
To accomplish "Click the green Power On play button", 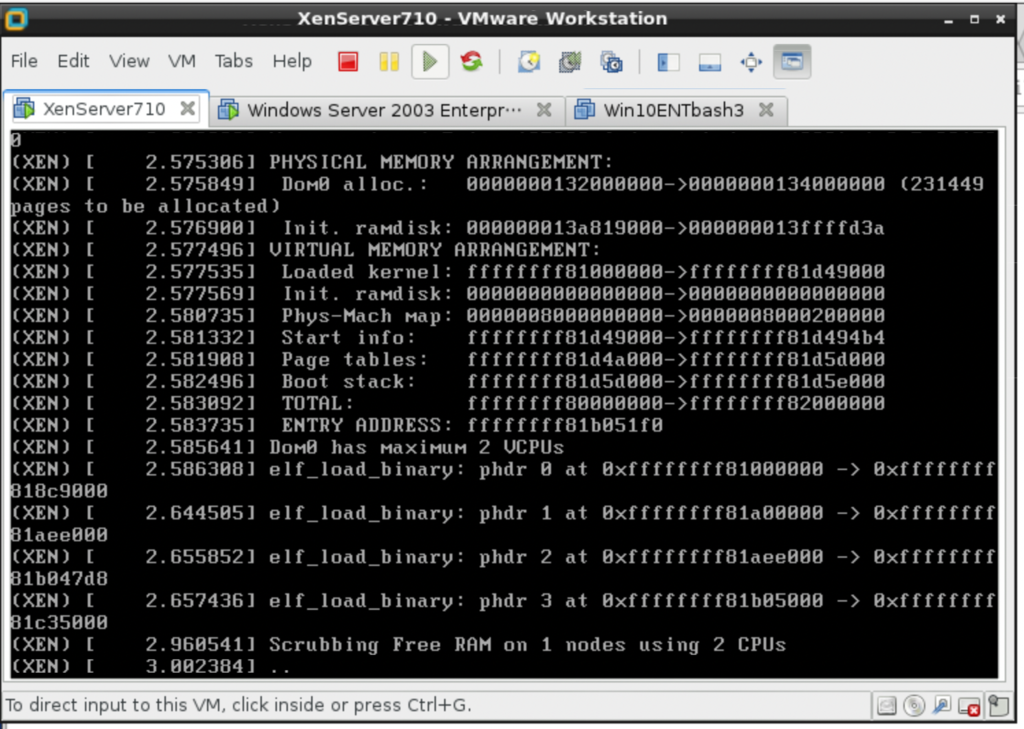I will click(430, 62).
